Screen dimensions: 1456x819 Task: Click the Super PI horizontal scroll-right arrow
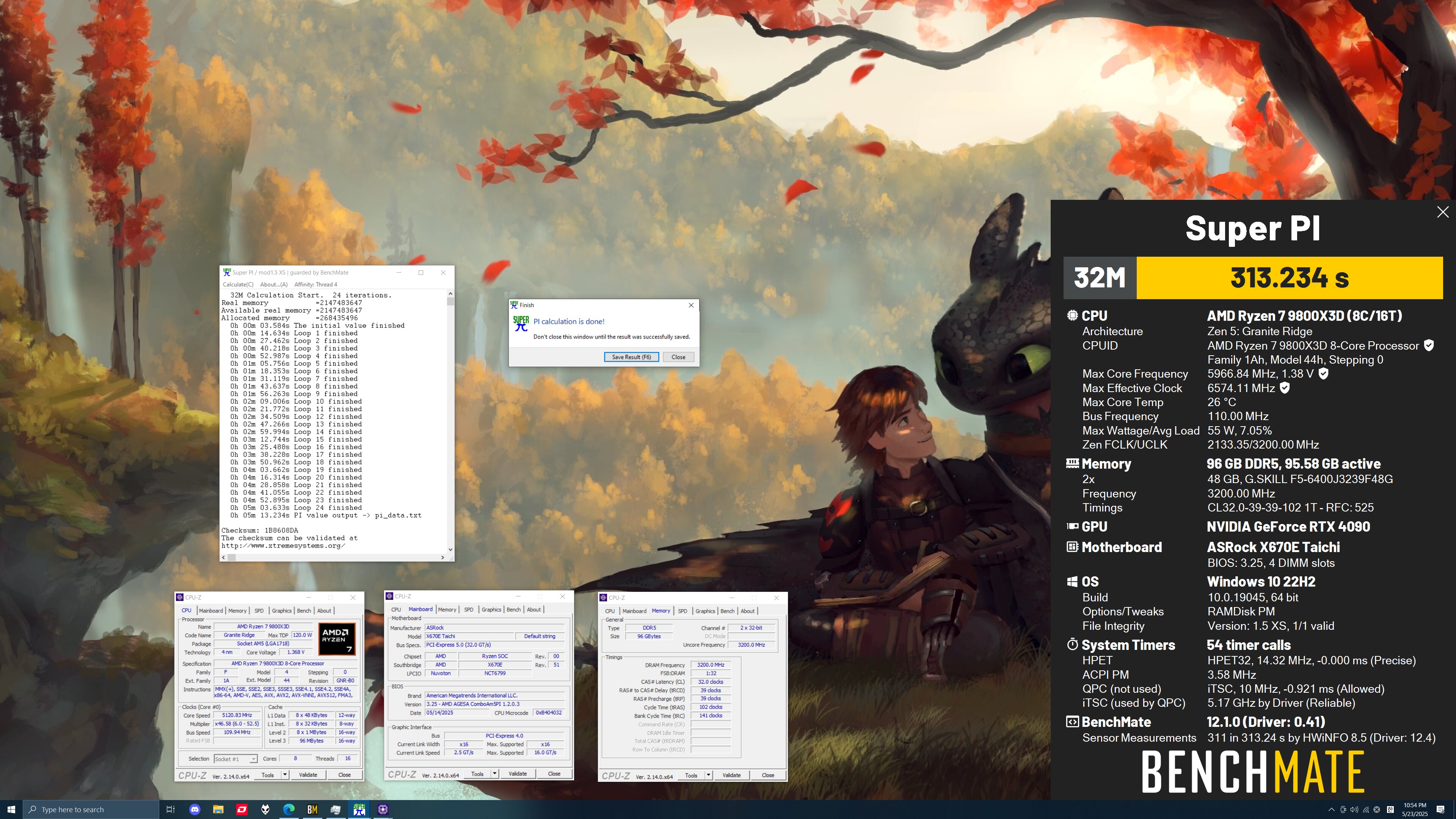[442, 557]
